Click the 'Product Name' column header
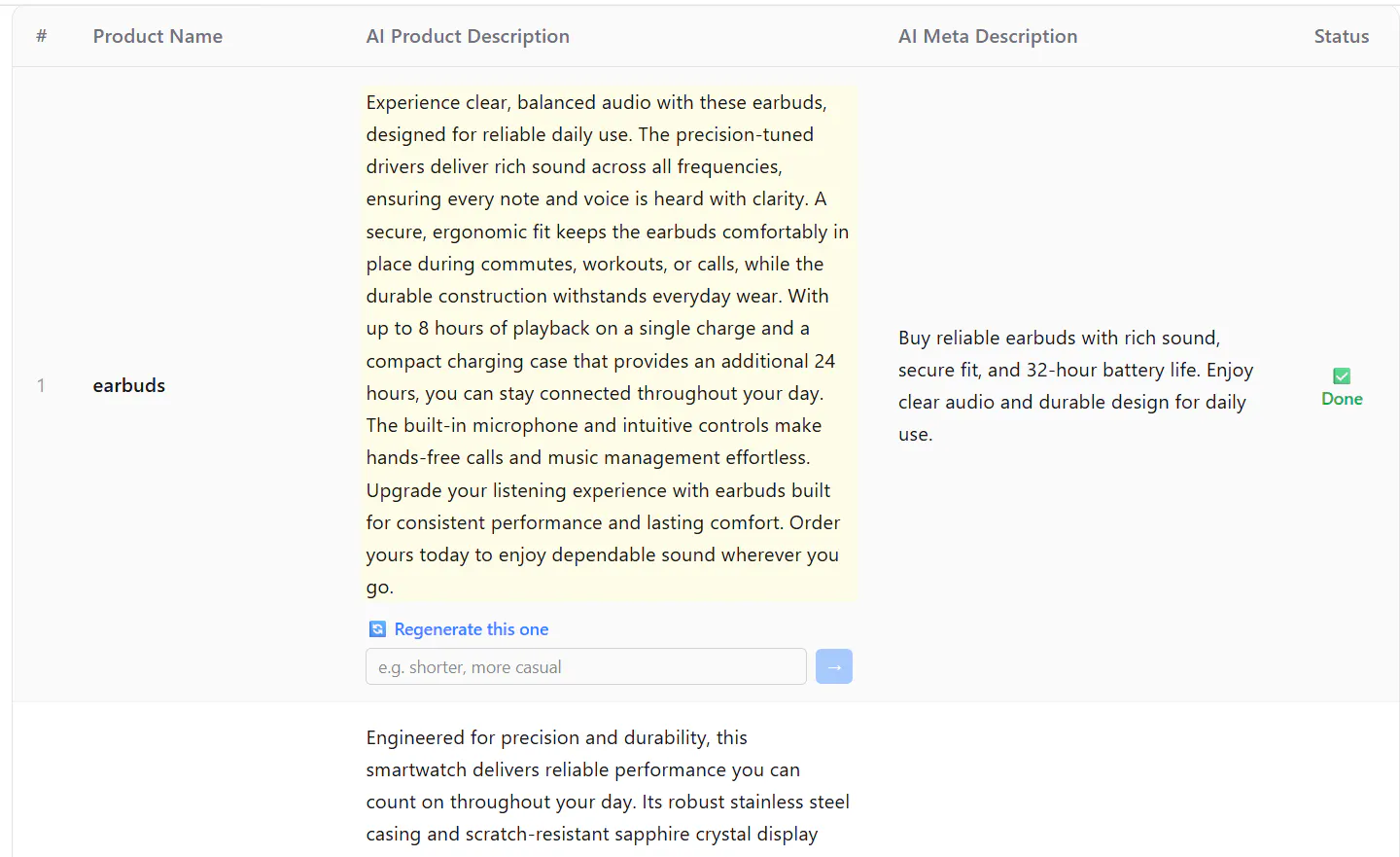Image resolution: width=1400 pixels, height=857 pixels. 157,36
